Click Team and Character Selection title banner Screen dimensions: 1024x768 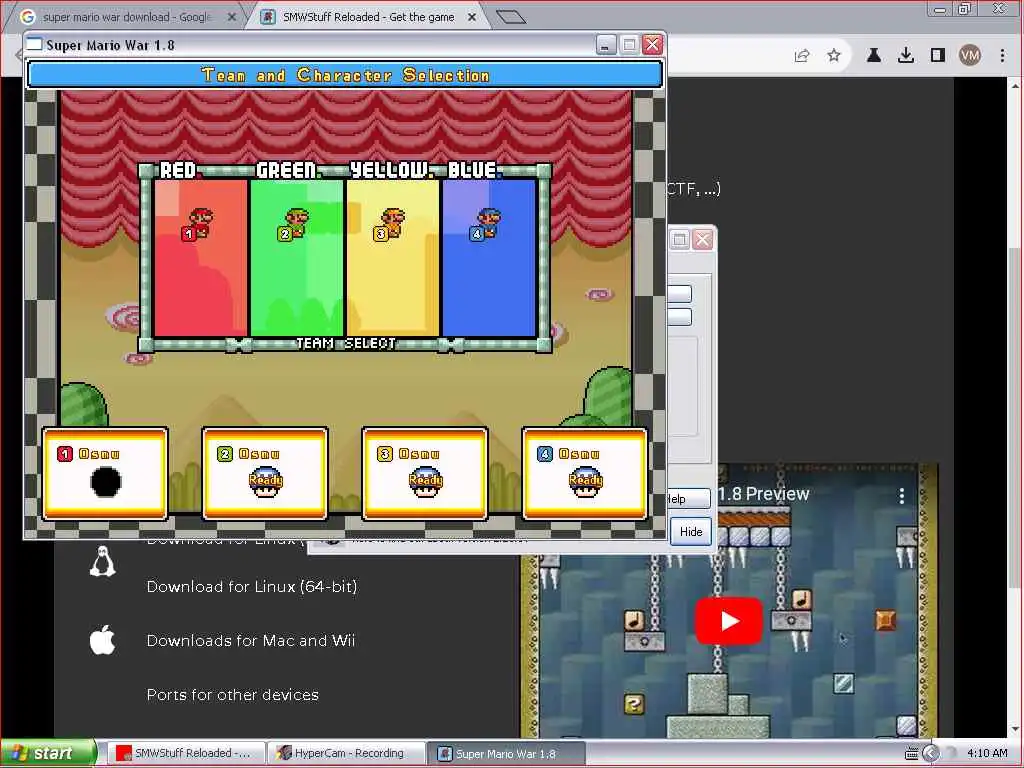pyautogui.click(x=345, y=75)
